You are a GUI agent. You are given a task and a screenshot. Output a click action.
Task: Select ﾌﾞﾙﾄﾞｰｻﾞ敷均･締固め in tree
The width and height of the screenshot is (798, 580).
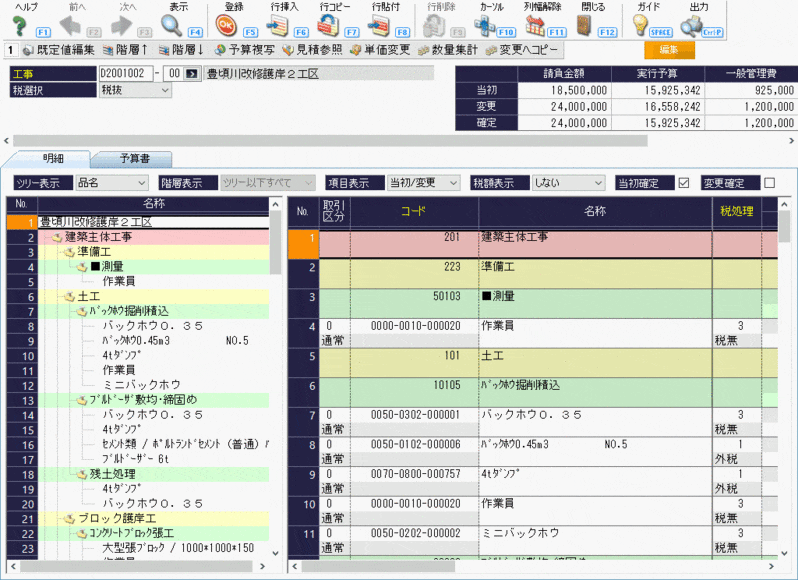pos(143,400)
